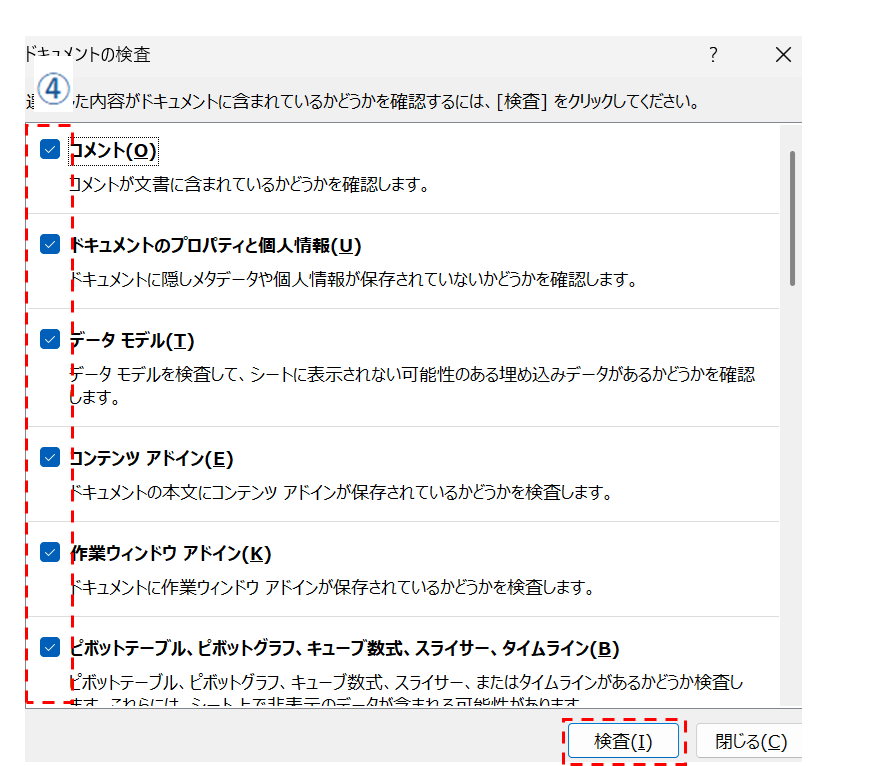The width and height of the screenshot is (885, 766).
Task: Select the コンテンツ アドイン(E) heading text
Action: [151, 458]
